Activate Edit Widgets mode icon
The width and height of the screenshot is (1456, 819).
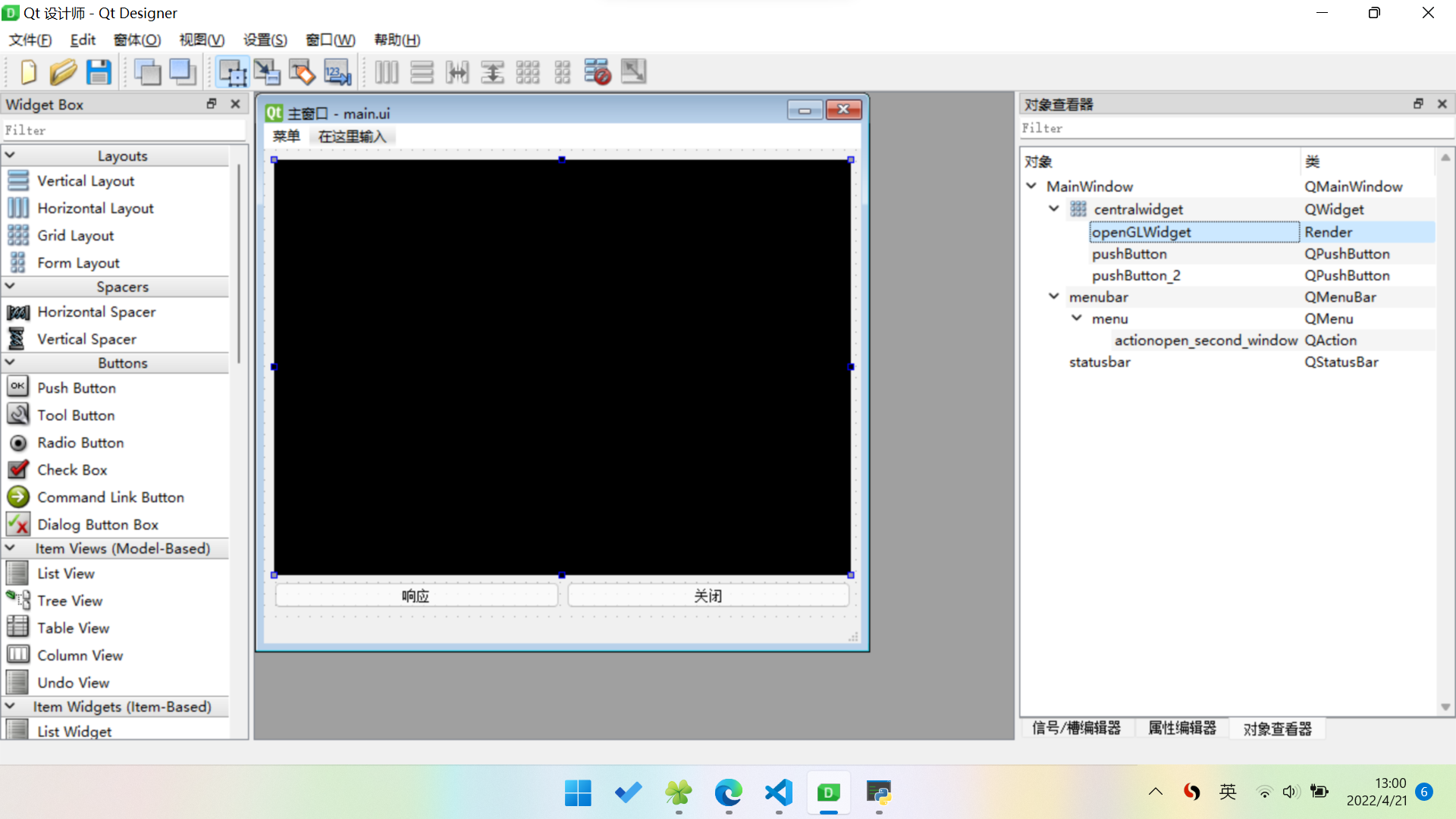(232, 72)
